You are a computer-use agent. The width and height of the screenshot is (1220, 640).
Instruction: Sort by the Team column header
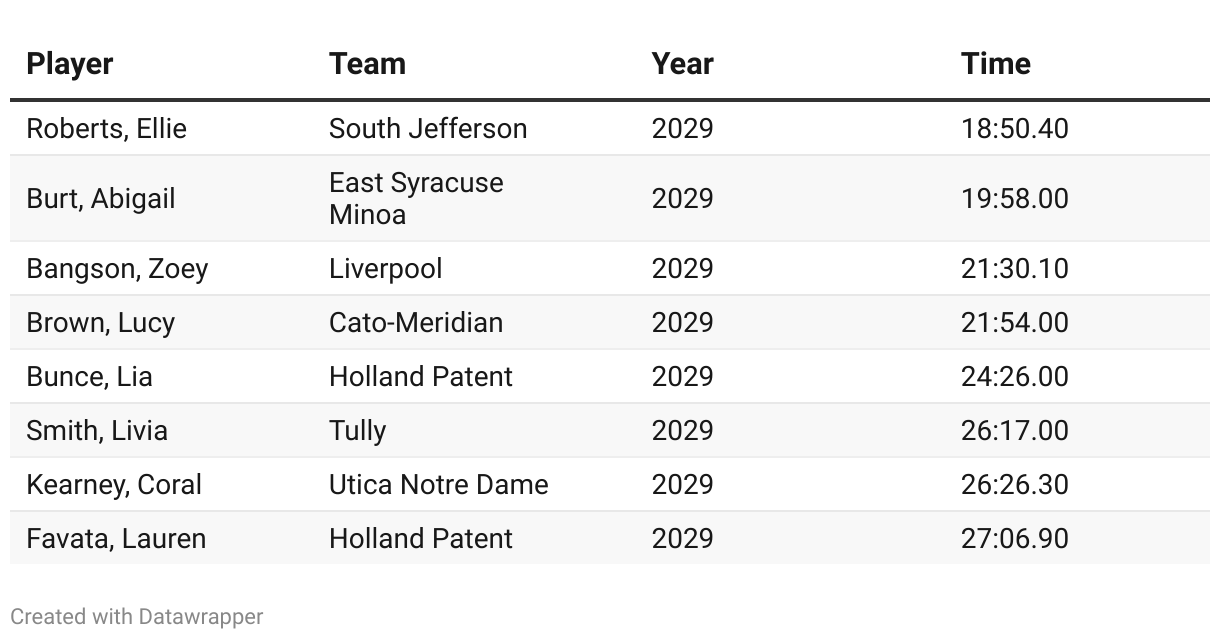367,64
